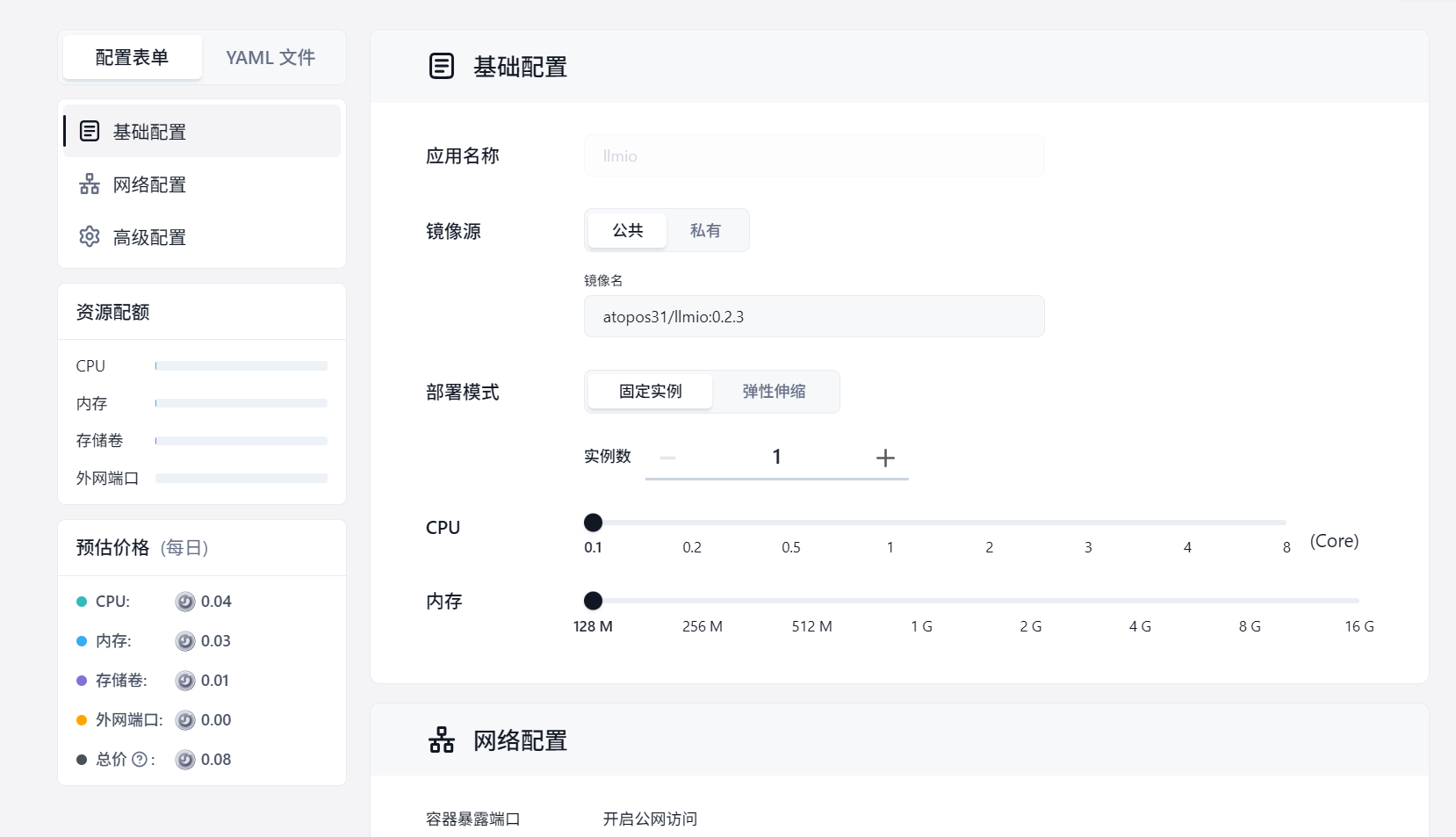Viewport: 1456px width, 837px height.
Task: Click the 基础配置 sidebar document icon
Action: point(90,132)
